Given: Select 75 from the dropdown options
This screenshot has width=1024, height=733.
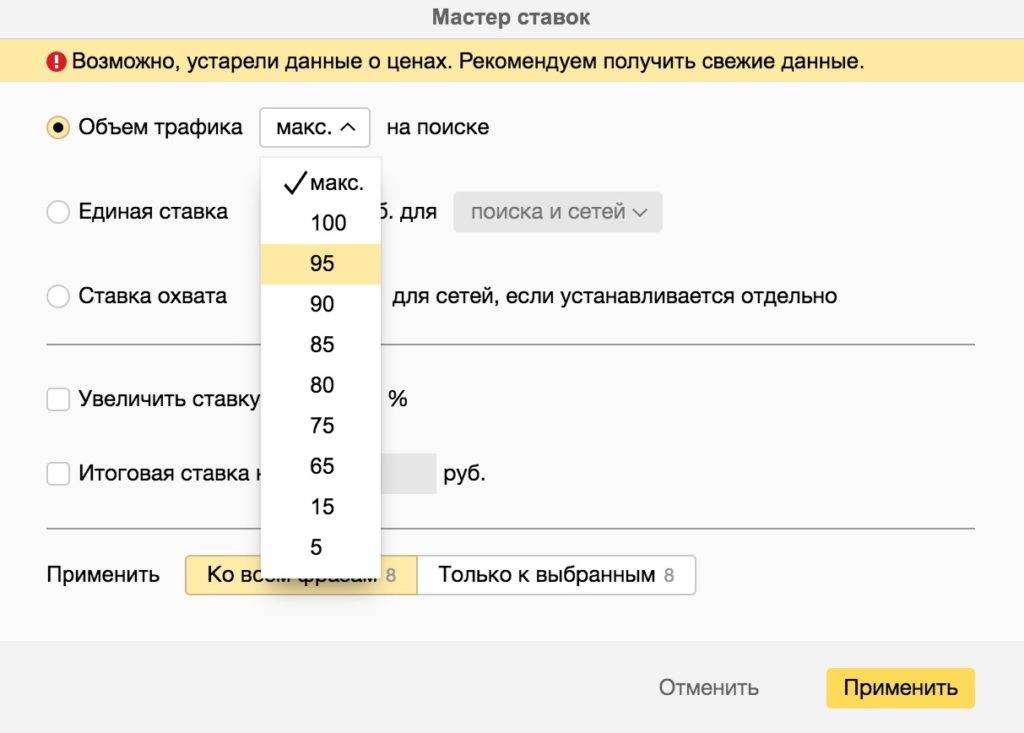Looking at the screenshot, I should pos(321,426).
